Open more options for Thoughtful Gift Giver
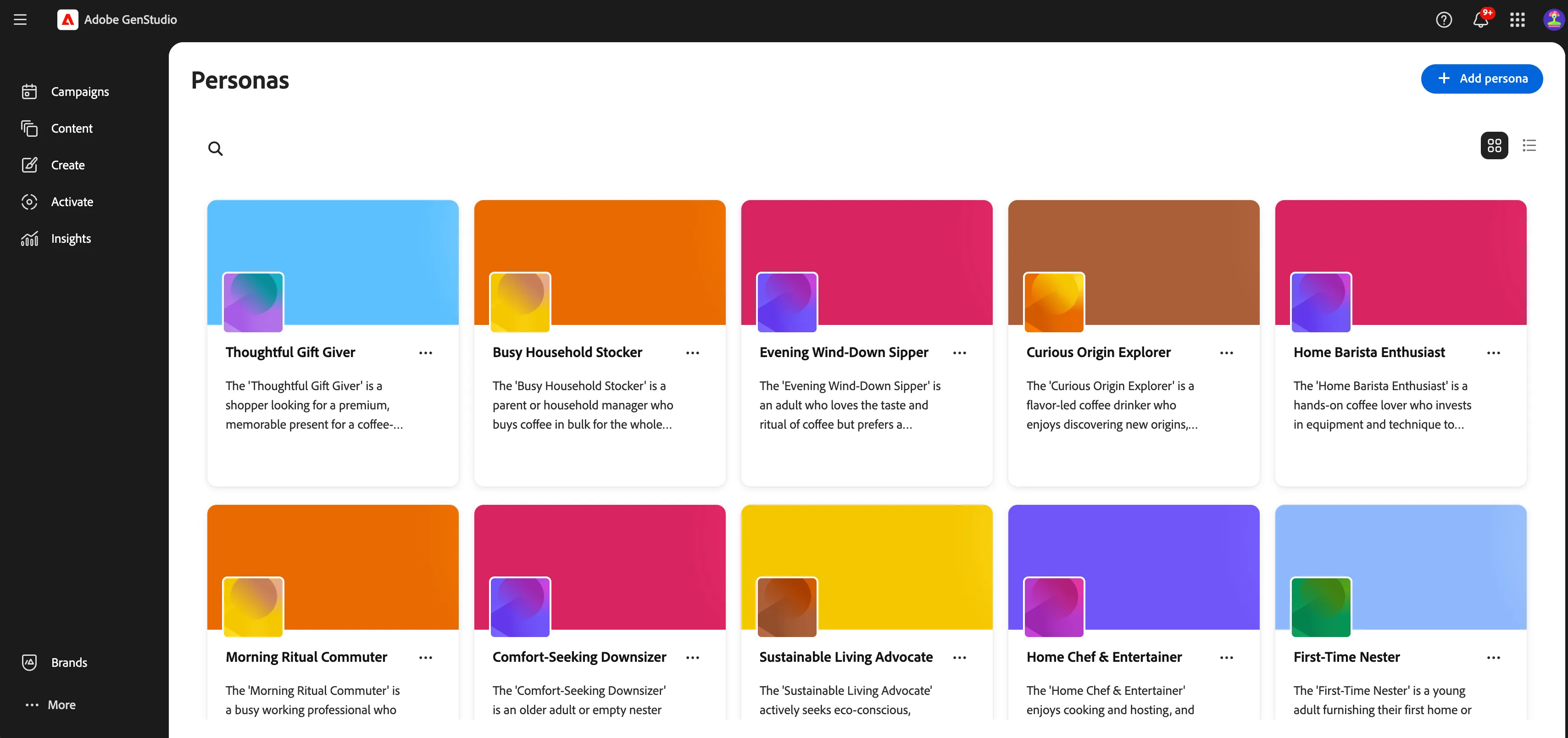The image size is (1568, 738). [x=425, y=353]
